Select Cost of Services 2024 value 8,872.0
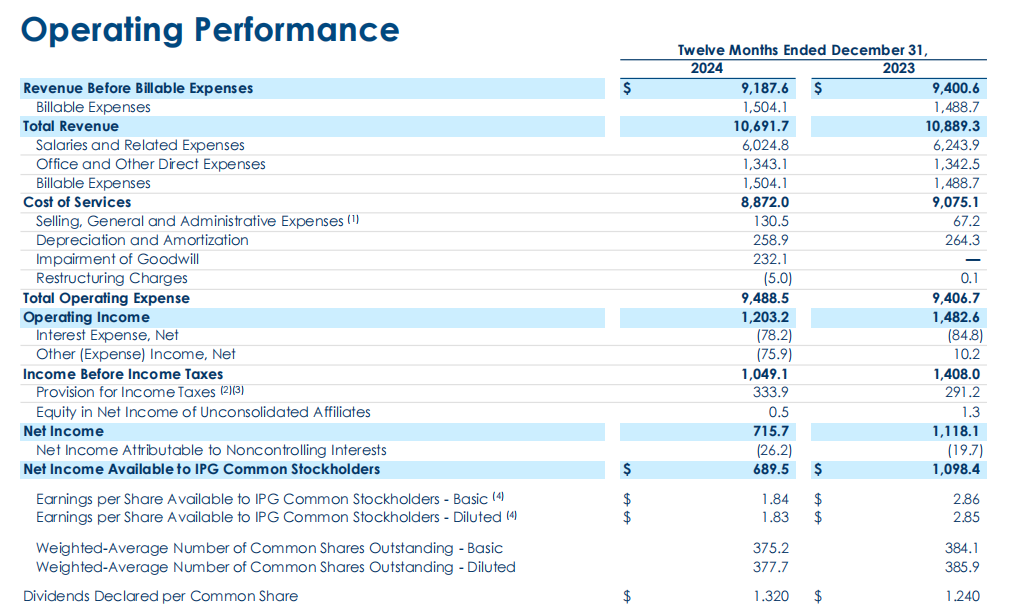Viewport: 1010px width, 612px height. (x=765, y=202)
